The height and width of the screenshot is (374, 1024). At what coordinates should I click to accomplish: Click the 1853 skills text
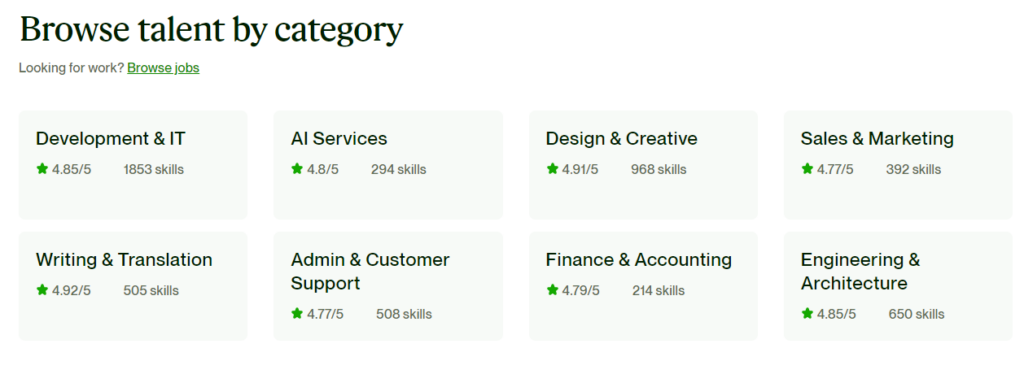[x=153, y=170]
